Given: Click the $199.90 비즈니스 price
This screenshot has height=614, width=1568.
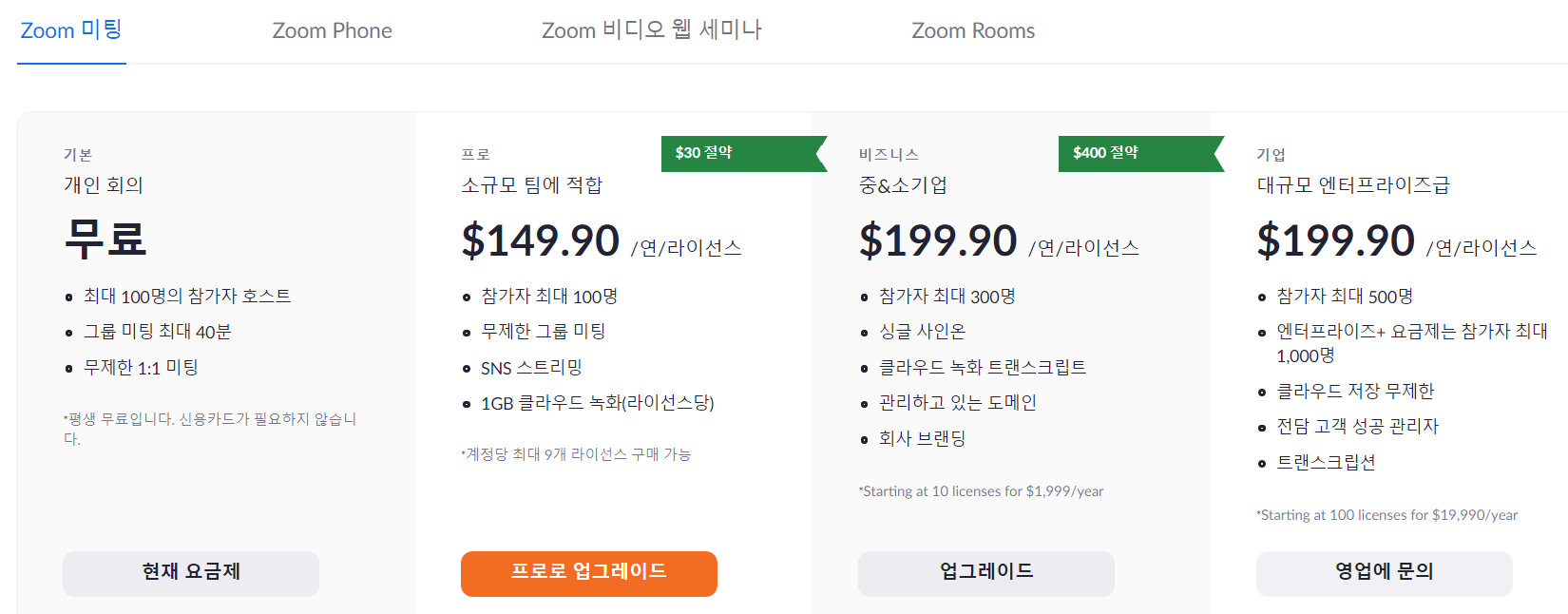Looking at the screenshot, I should point(938,240).
